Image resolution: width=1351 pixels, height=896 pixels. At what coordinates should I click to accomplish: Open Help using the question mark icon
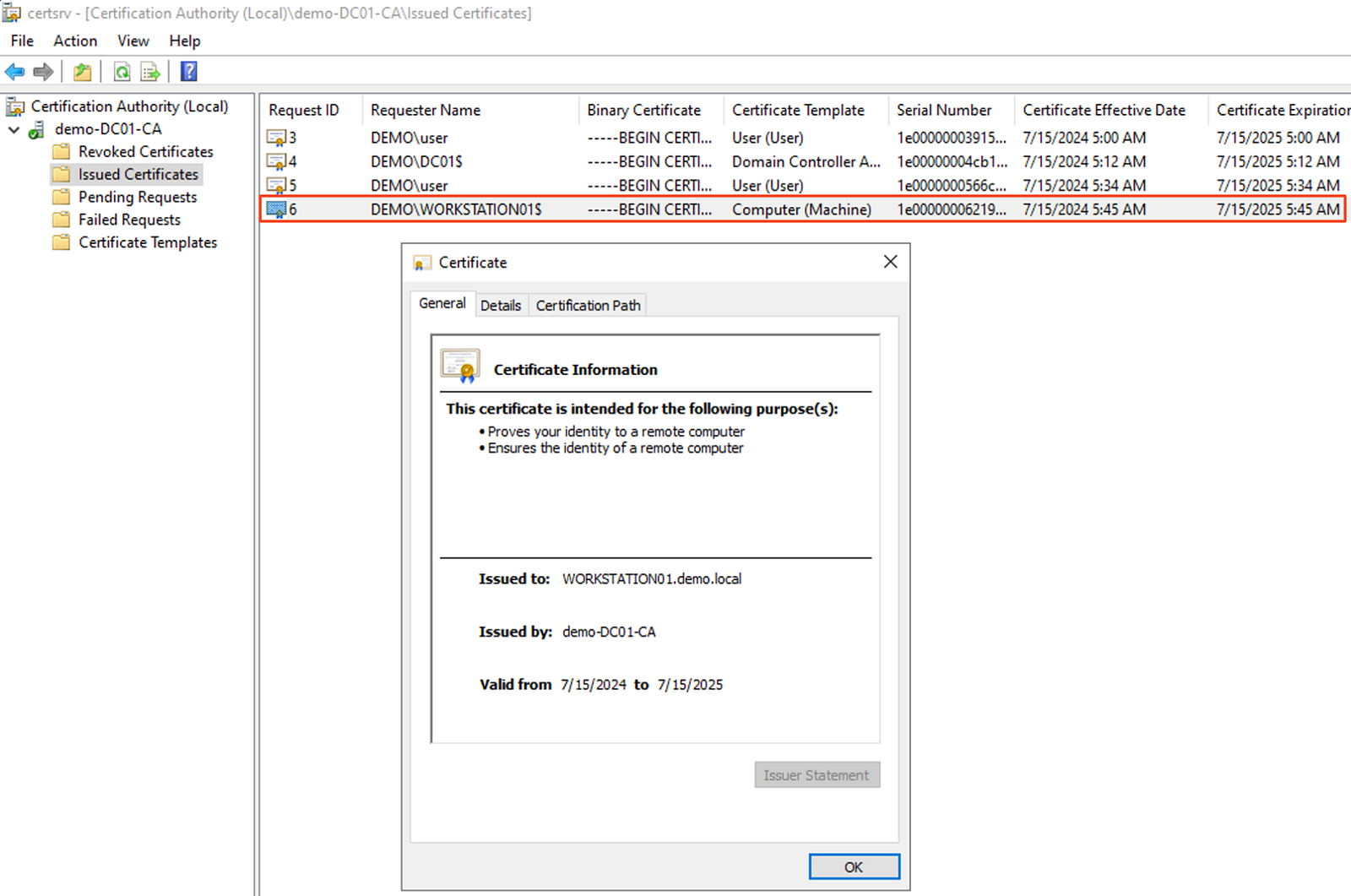[189, 72]
